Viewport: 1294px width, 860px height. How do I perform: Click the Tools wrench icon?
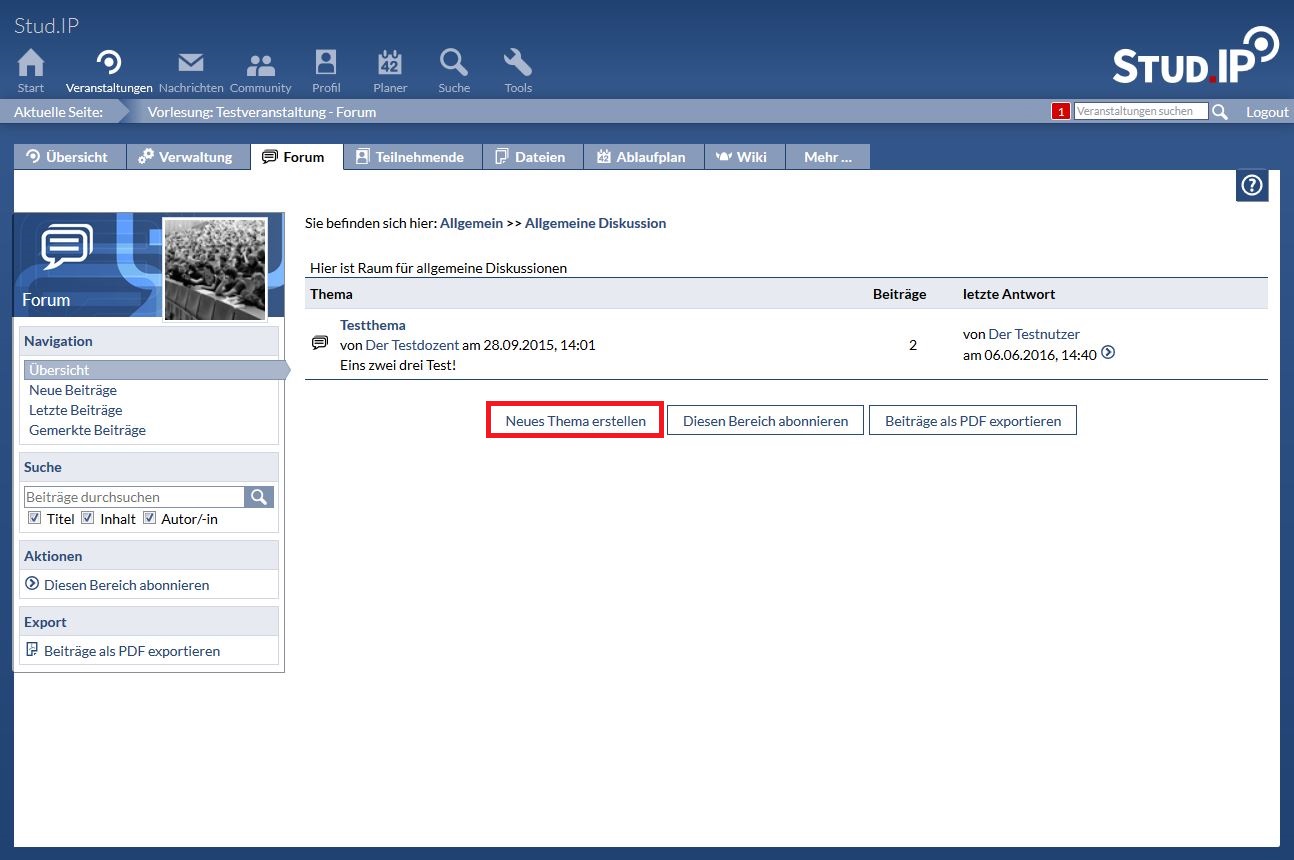point(518,64)
